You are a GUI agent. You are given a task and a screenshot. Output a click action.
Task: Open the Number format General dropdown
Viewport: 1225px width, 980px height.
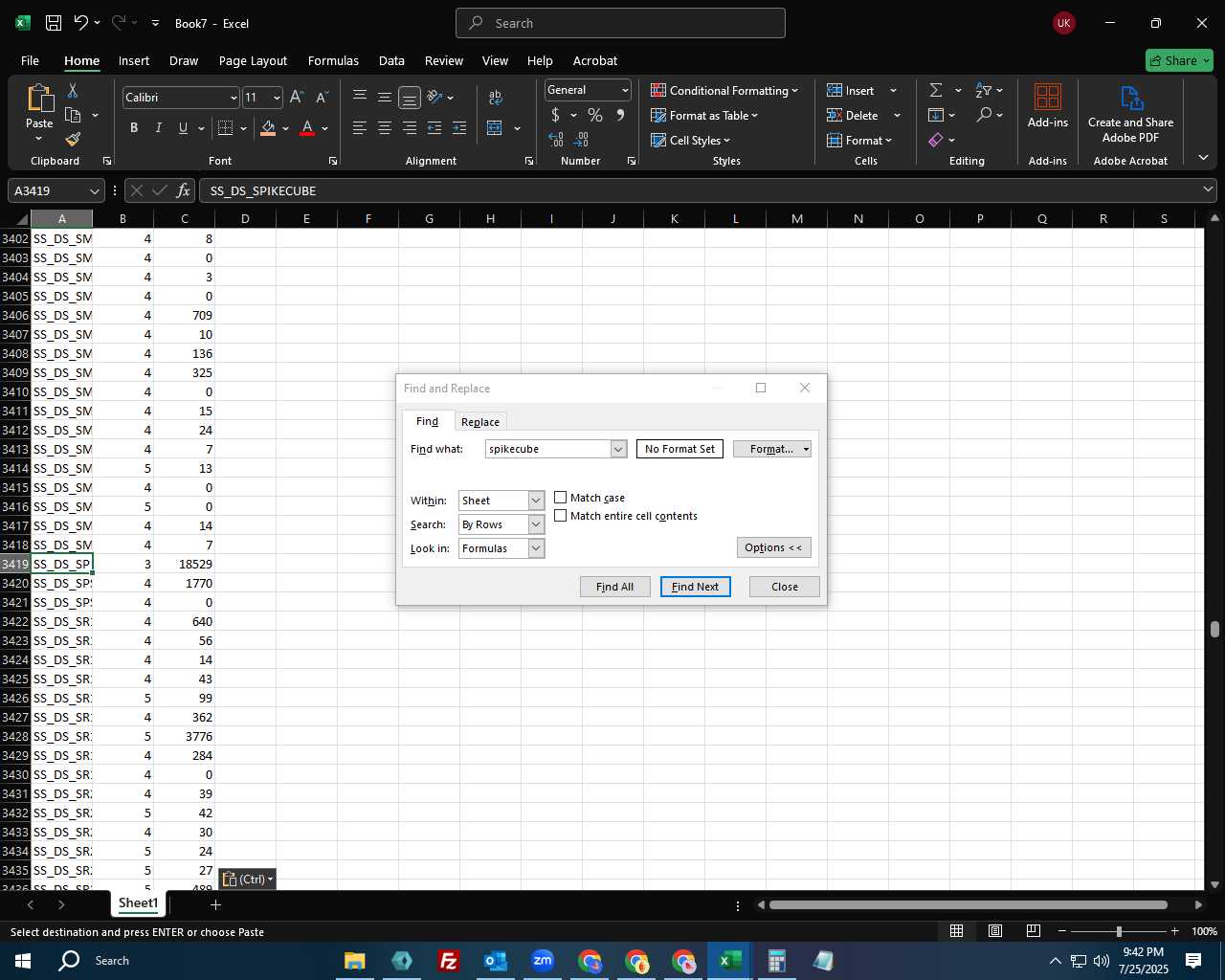coord(625,90)
